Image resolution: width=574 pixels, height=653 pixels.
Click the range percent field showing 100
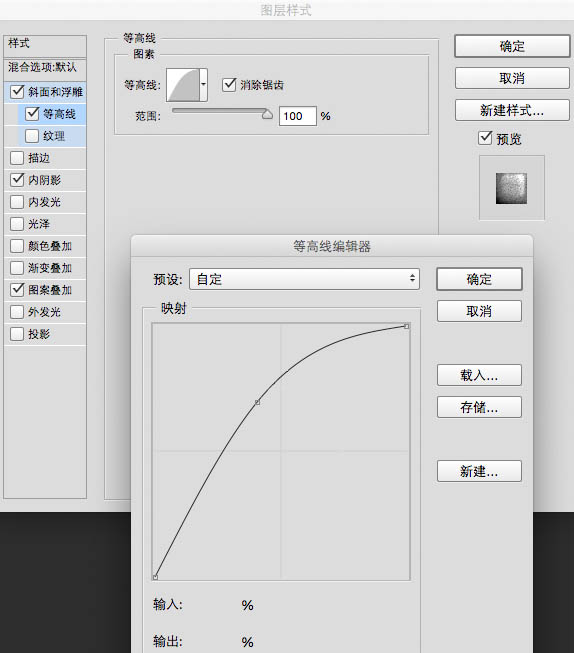297,116
